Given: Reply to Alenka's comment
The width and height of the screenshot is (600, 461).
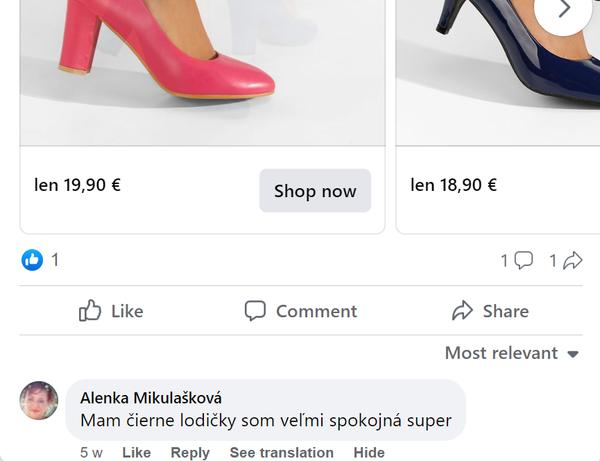Looking at the screenshot, I should point(190,452).
